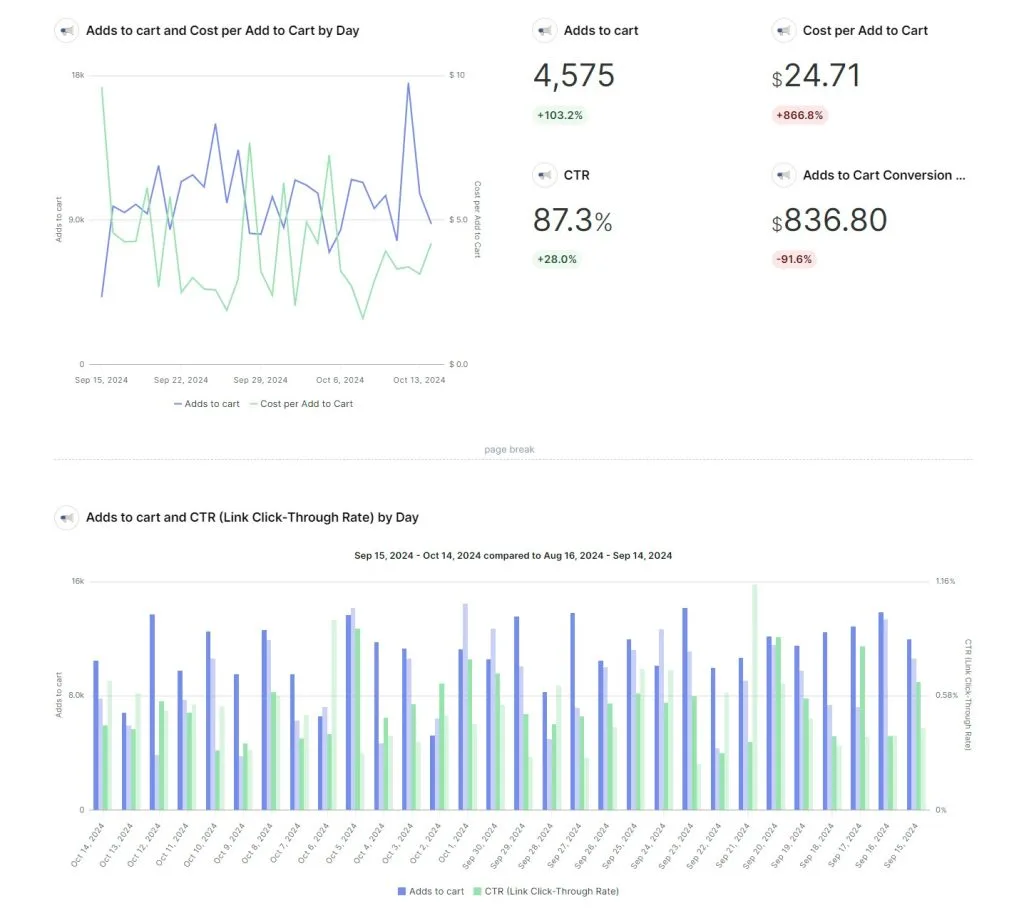This screenshot has width=1024, height=923.
Task: Click the -91.6% change badge
Action: pyautogui.click(x=794, y=259)
